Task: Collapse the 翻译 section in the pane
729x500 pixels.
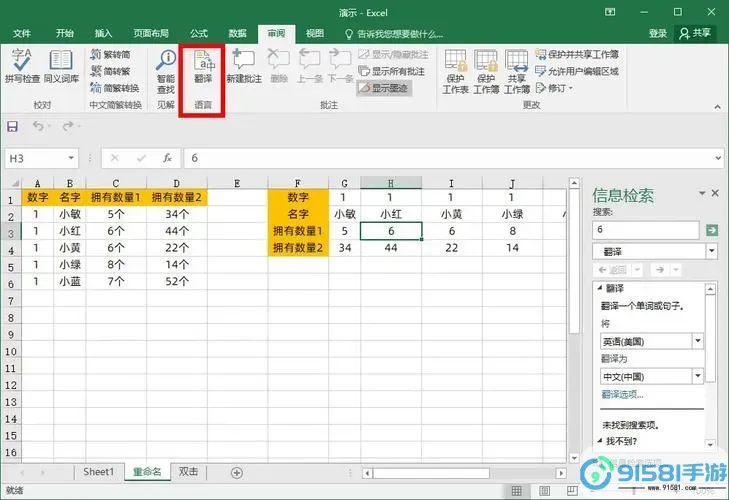Action: (599, 288)
